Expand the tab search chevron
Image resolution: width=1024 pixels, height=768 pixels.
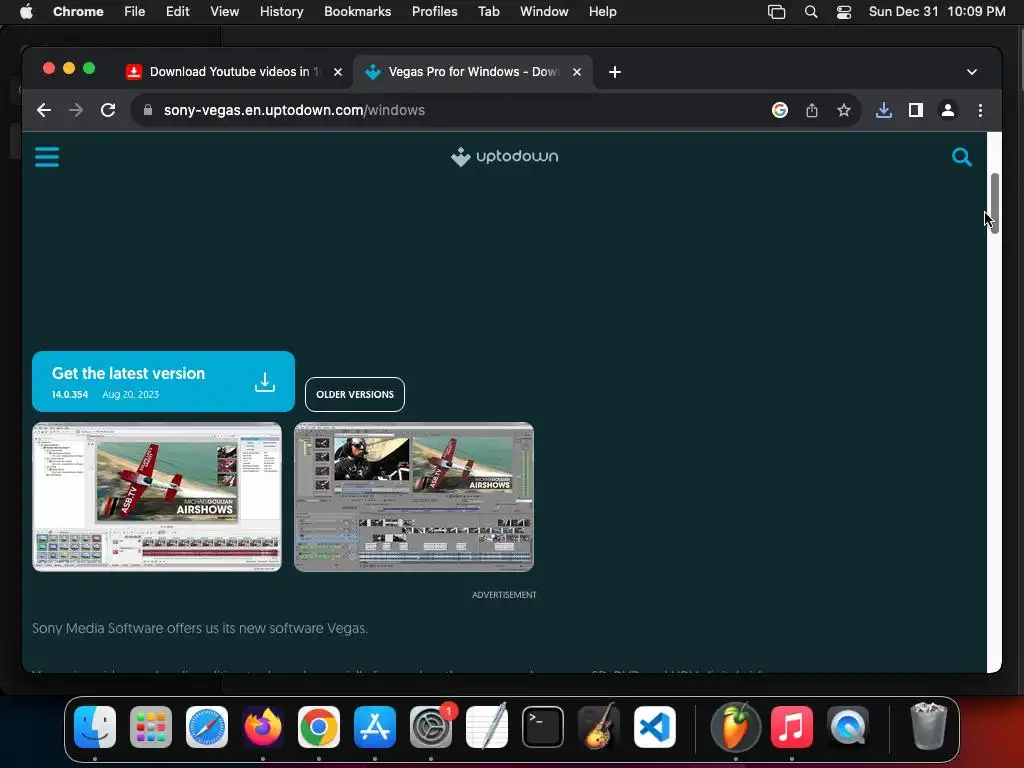point(971,72)
